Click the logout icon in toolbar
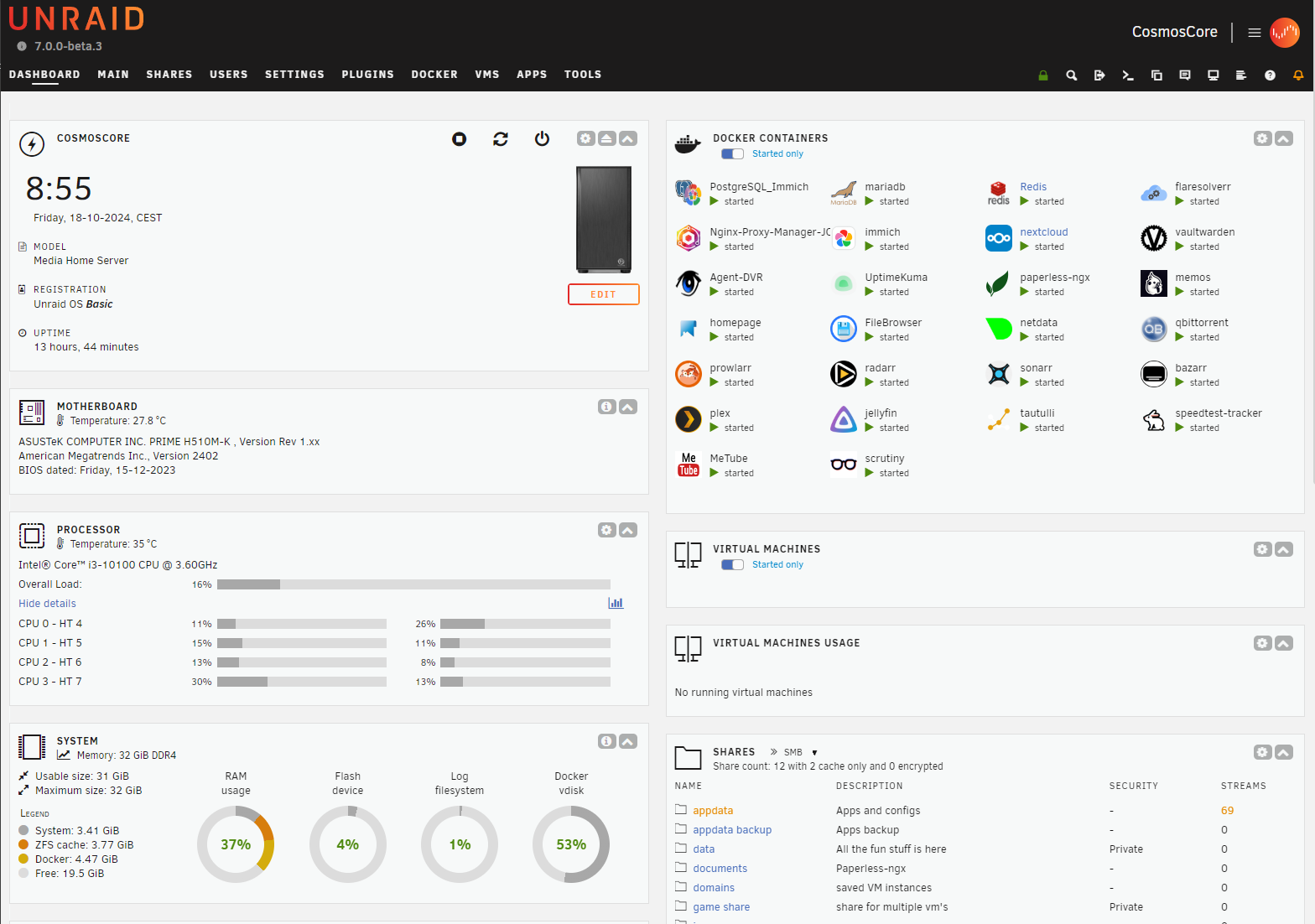Viewport: 1315px width, 924px height. [x=1099, y=75]
